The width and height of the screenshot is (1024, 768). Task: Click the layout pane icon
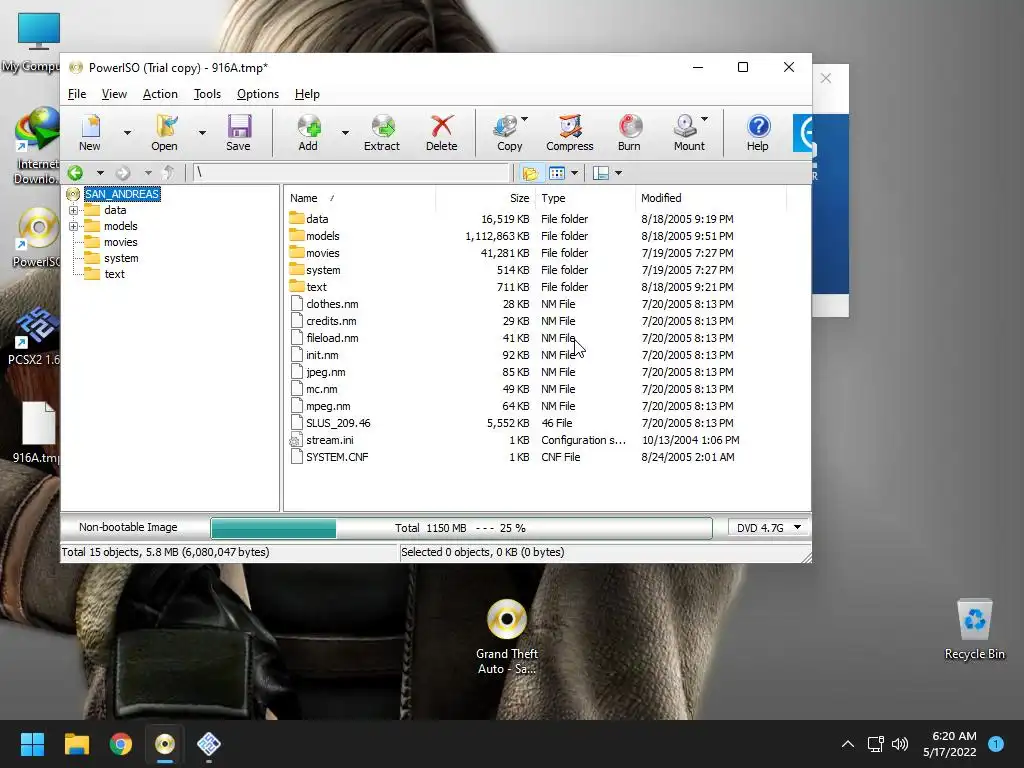[x=601, y=173]
